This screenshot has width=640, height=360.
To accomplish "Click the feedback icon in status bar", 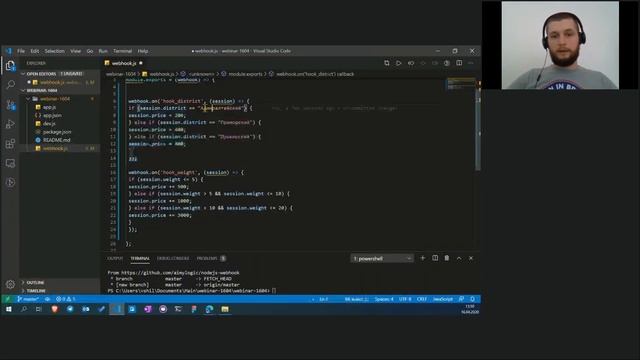I will point(461,299).
